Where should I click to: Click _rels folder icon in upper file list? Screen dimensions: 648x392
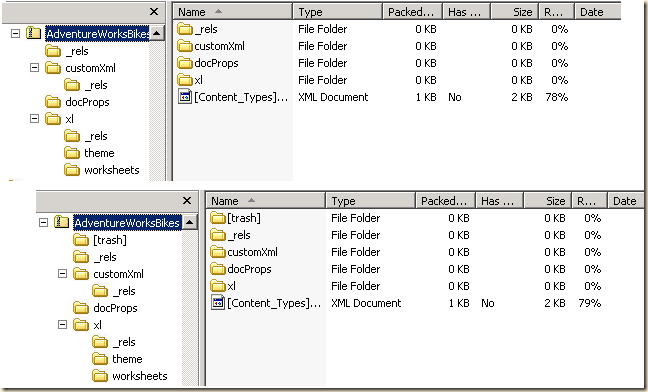coord(185,29)
